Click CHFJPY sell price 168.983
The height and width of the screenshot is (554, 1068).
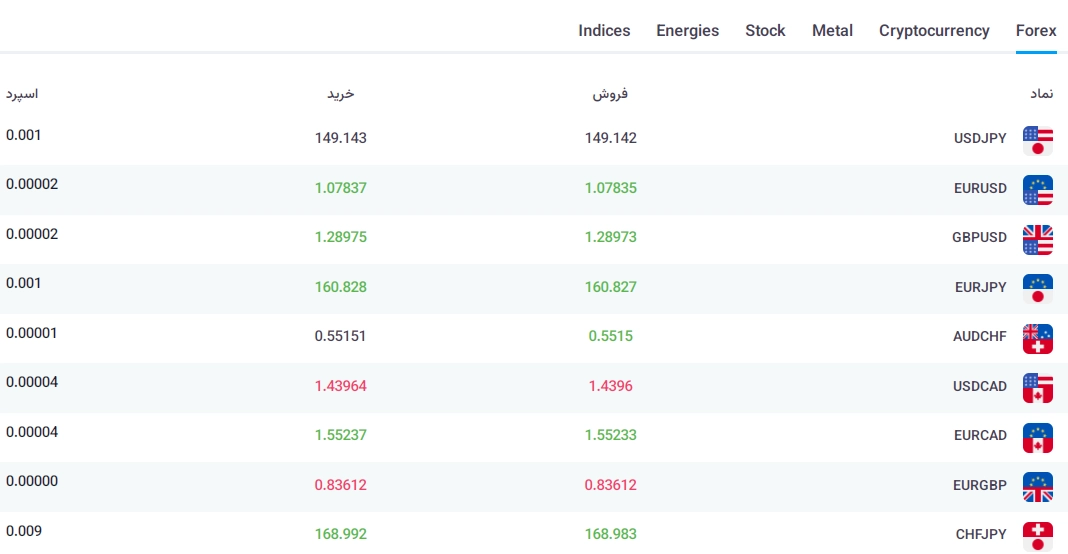pyautogui.click(x=610, y=534)
